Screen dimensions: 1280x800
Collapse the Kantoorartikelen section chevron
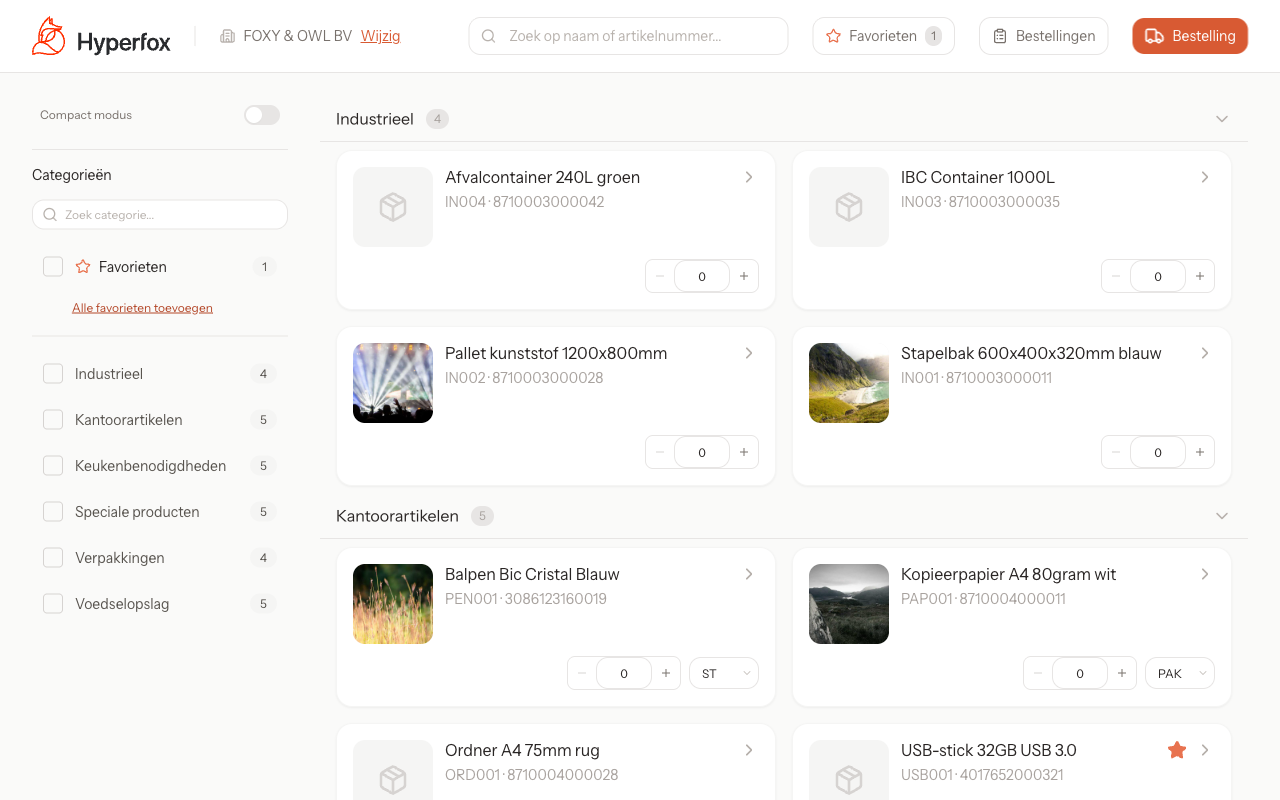(x=1221, y=516)
